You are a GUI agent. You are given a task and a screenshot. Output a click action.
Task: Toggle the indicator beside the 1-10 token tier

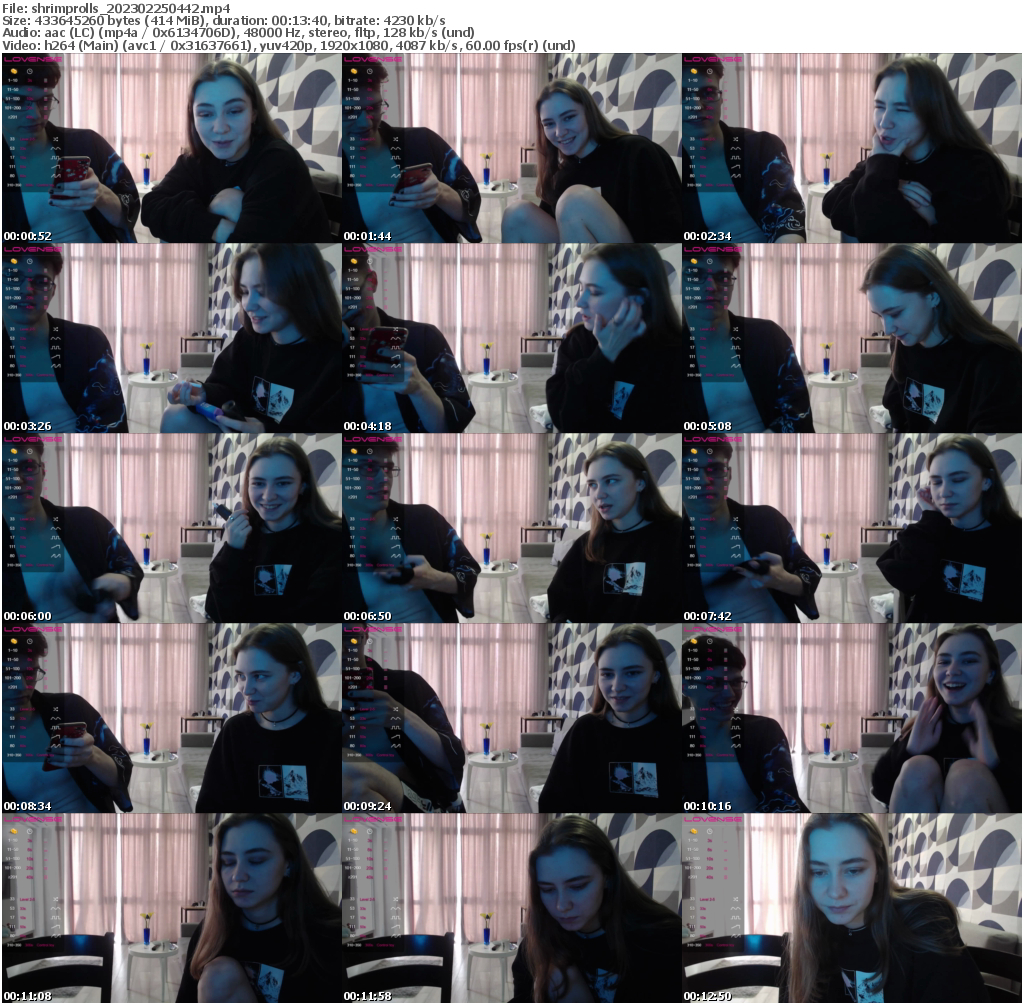(x=45, y=80)
